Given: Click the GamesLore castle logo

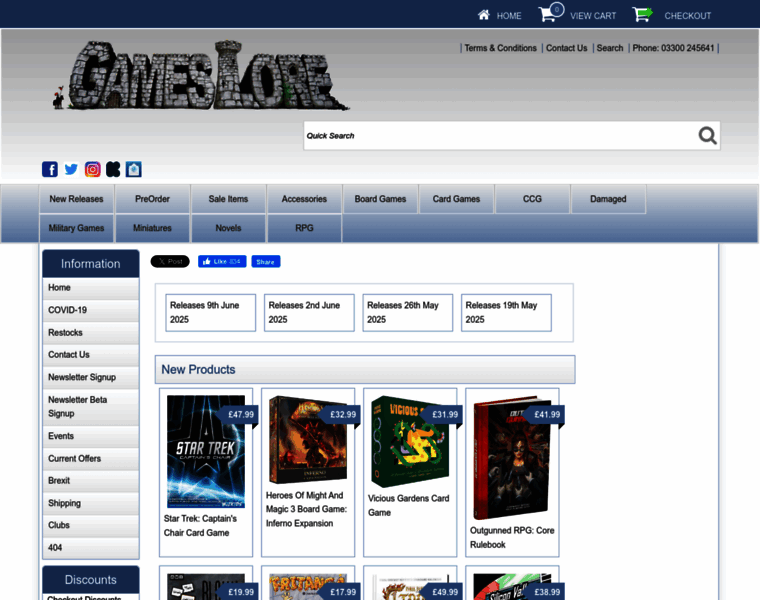Looking at the screenshot, I should click(200, 75).
